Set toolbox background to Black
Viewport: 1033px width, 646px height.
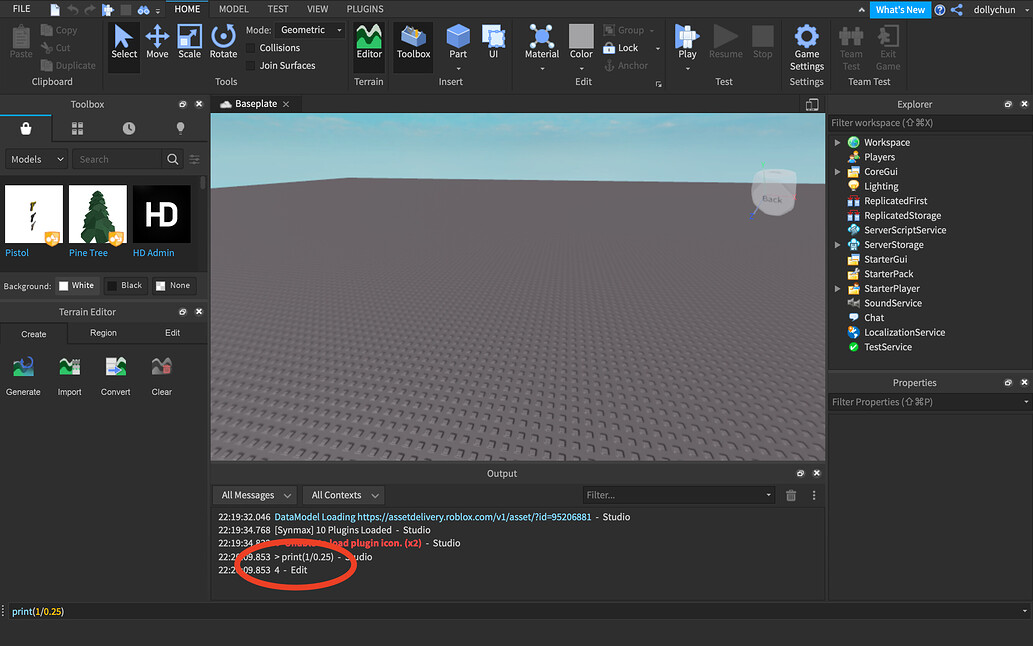125,285
